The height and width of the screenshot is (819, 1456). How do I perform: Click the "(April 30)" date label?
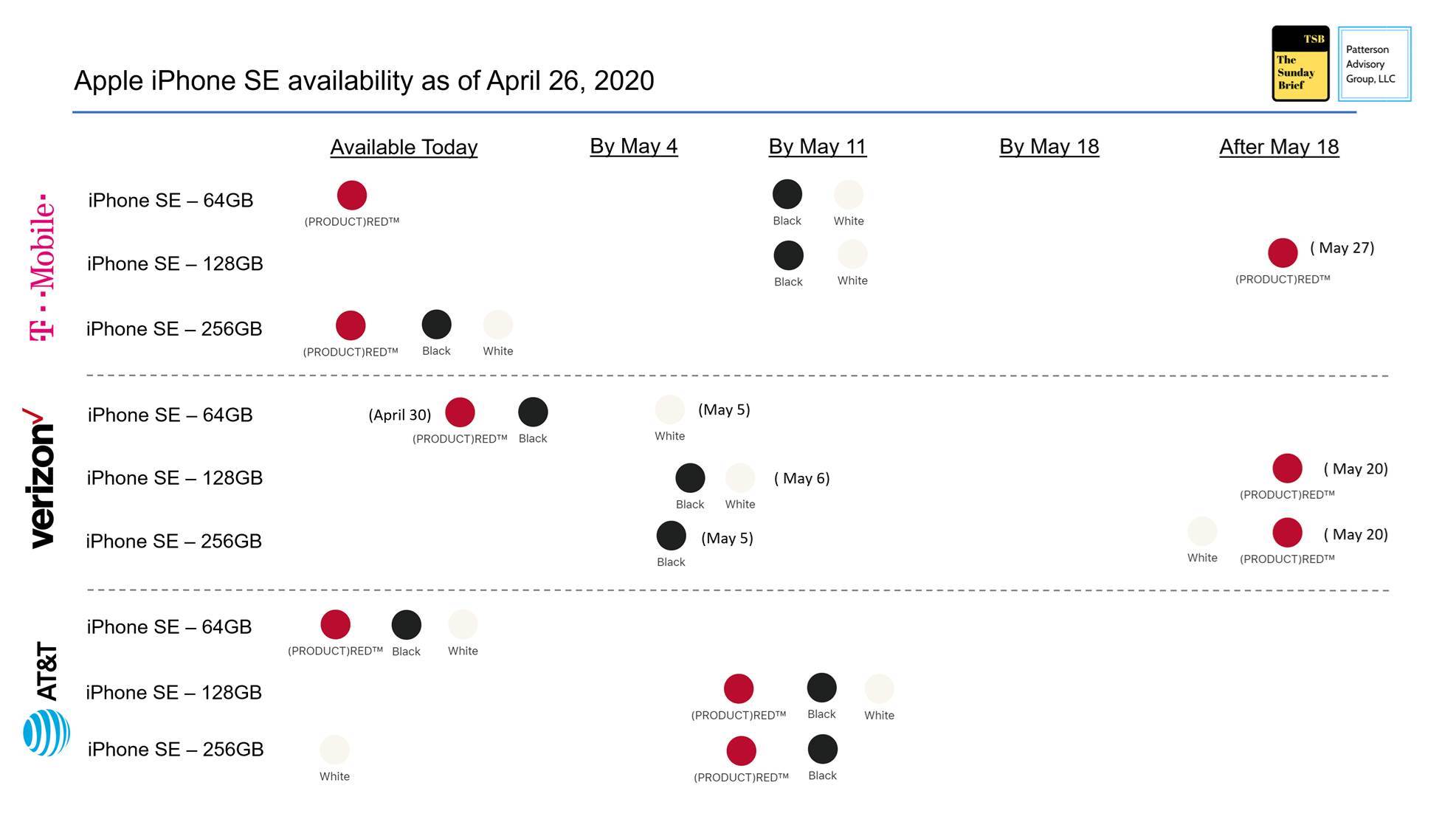(x=399, y=415)
